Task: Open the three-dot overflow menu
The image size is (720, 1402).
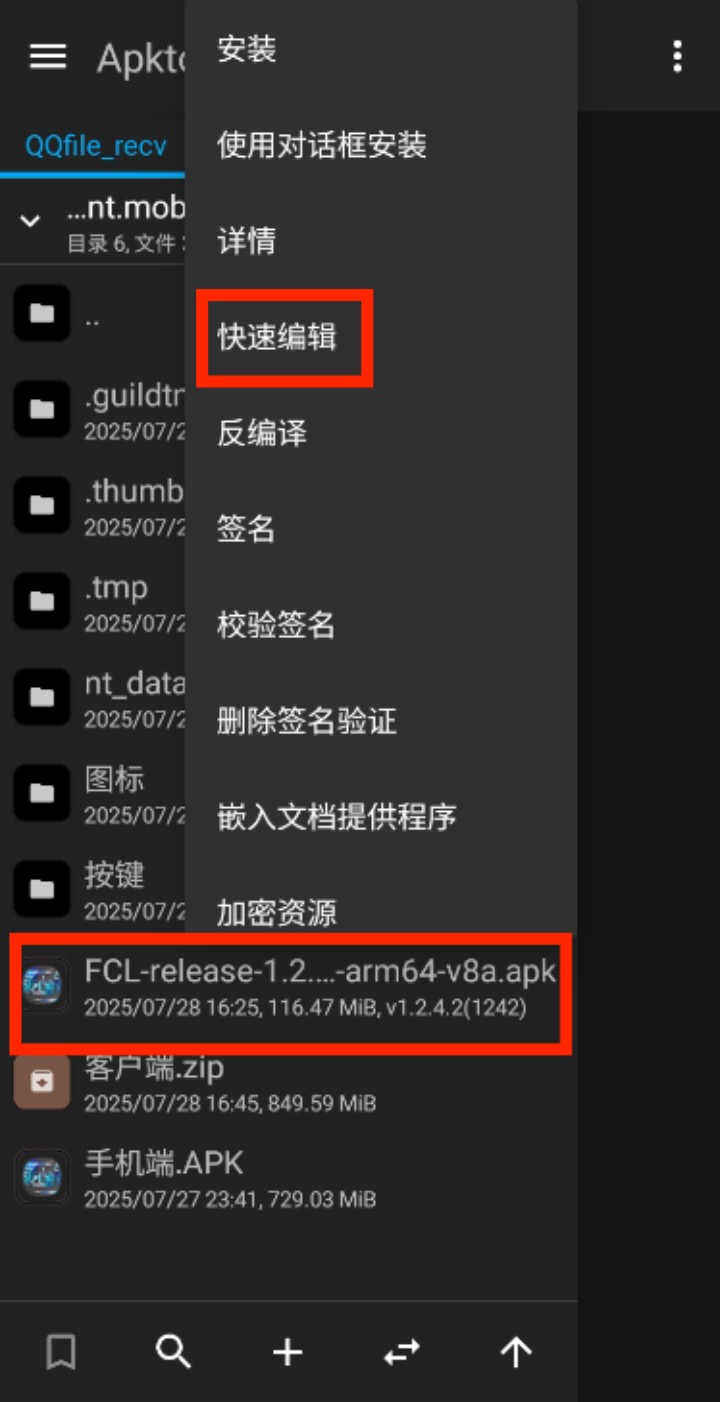Action: pos(677,57)
